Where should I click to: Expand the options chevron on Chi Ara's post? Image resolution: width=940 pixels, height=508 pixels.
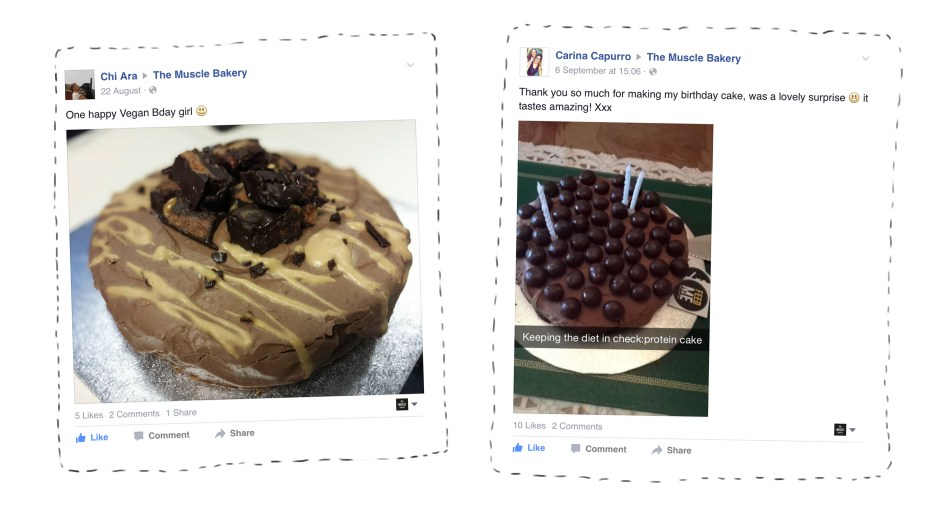[411, 64]
